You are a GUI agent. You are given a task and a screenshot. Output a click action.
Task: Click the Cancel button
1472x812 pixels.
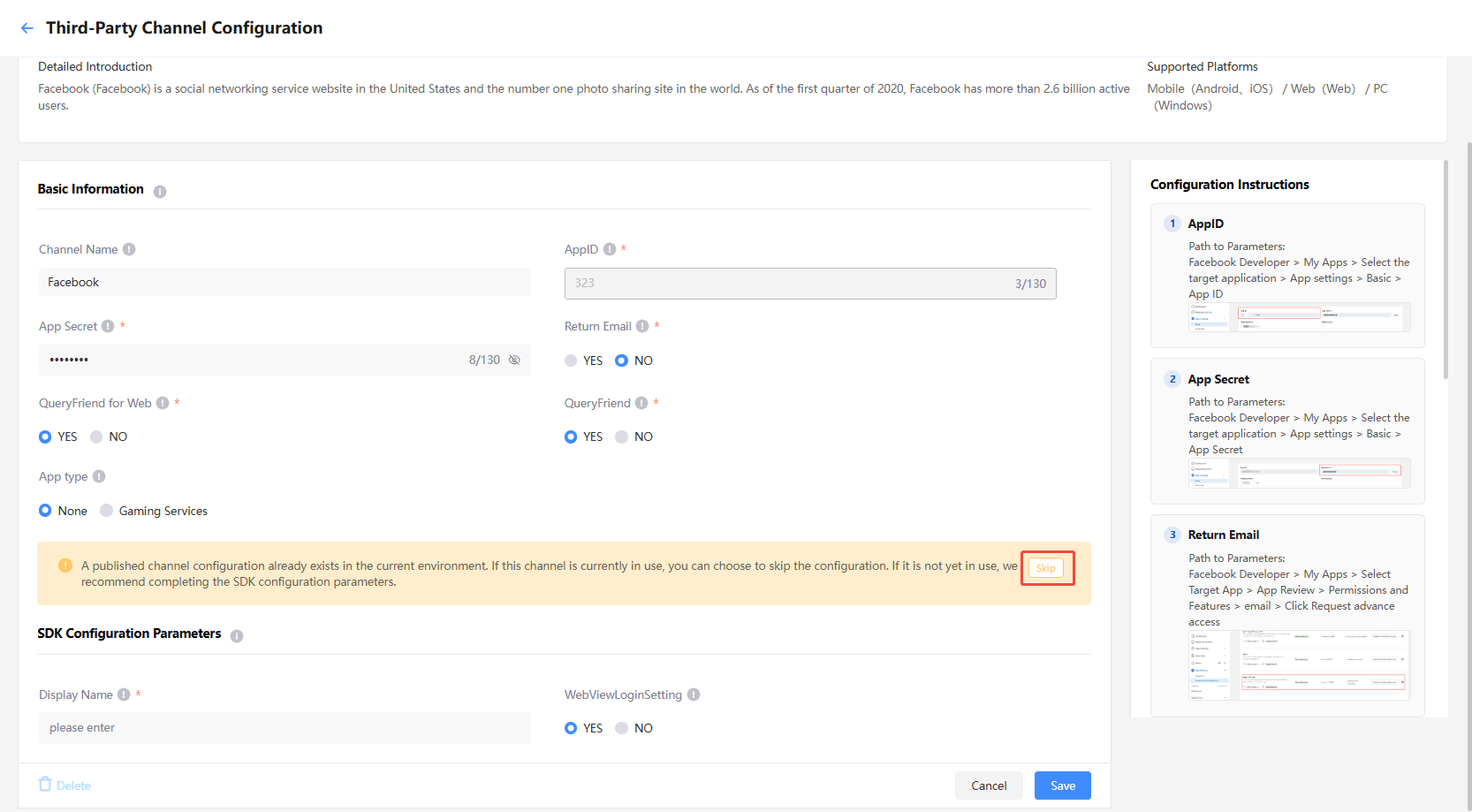tap(989, 785)
